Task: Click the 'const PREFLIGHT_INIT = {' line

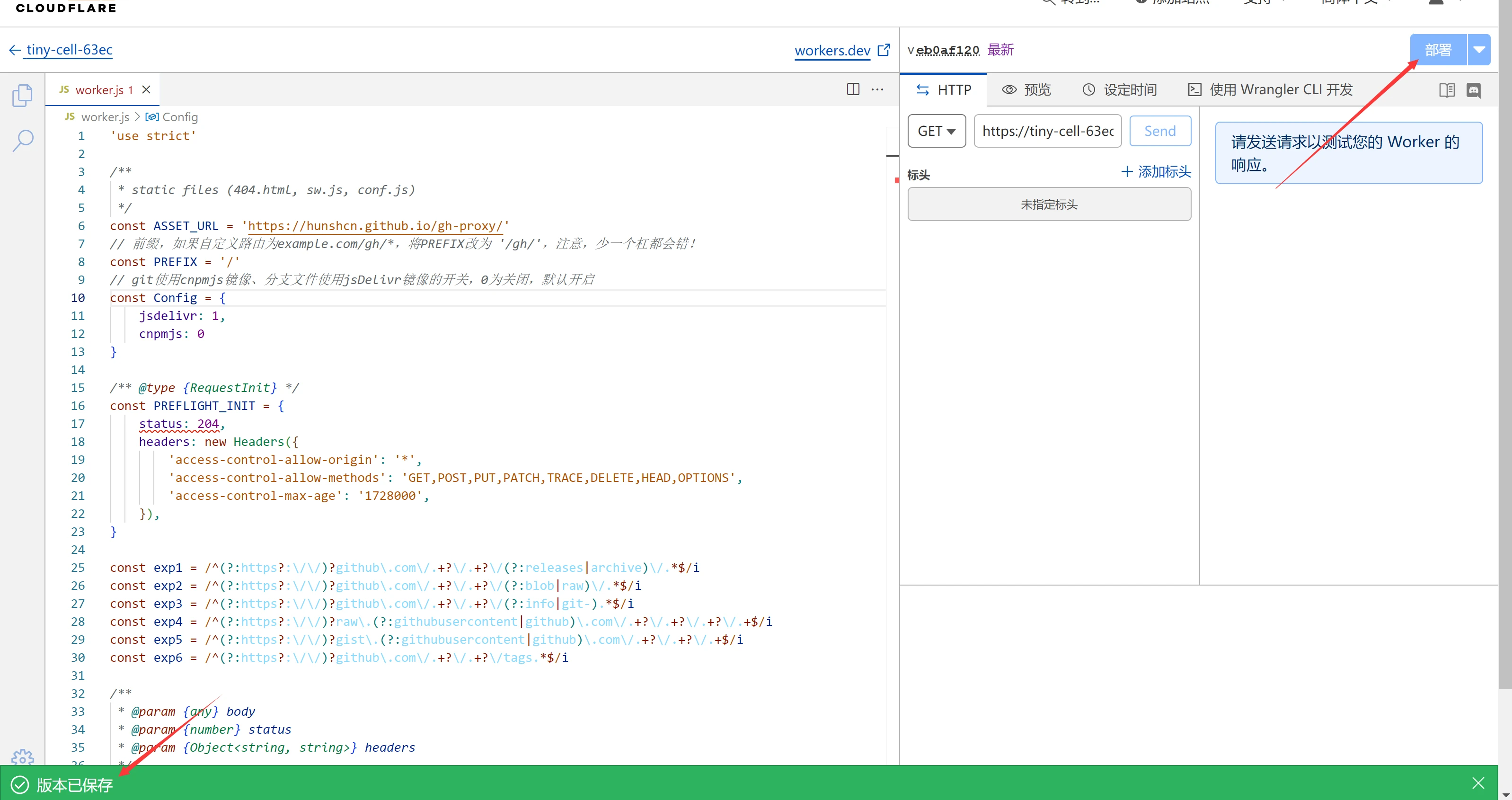Action: pyautogui.click(x=196, y=406)
